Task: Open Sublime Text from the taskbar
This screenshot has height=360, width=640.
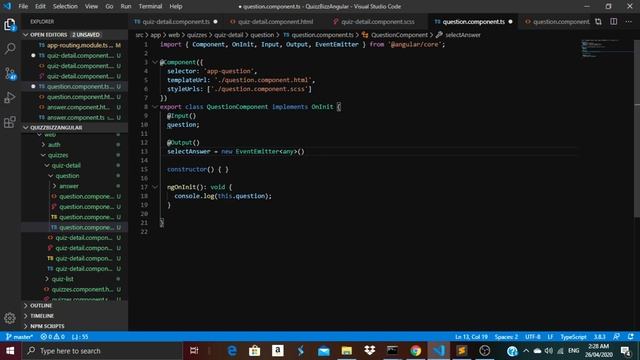Action: pos(462,351)
